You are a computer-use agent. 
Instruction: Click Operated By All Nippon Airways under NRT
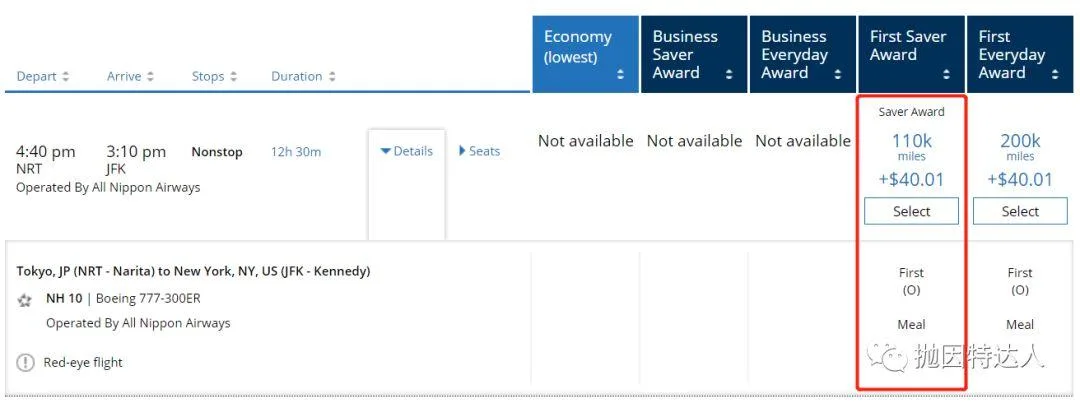[x=108, y=187]
